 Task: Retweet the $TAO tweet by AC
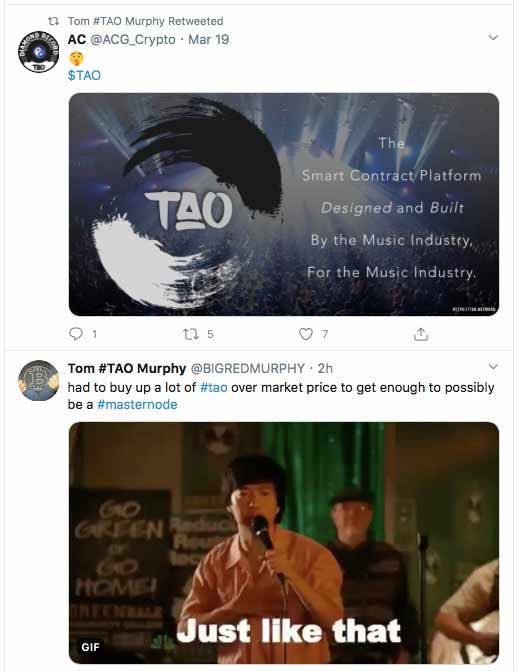190,334
